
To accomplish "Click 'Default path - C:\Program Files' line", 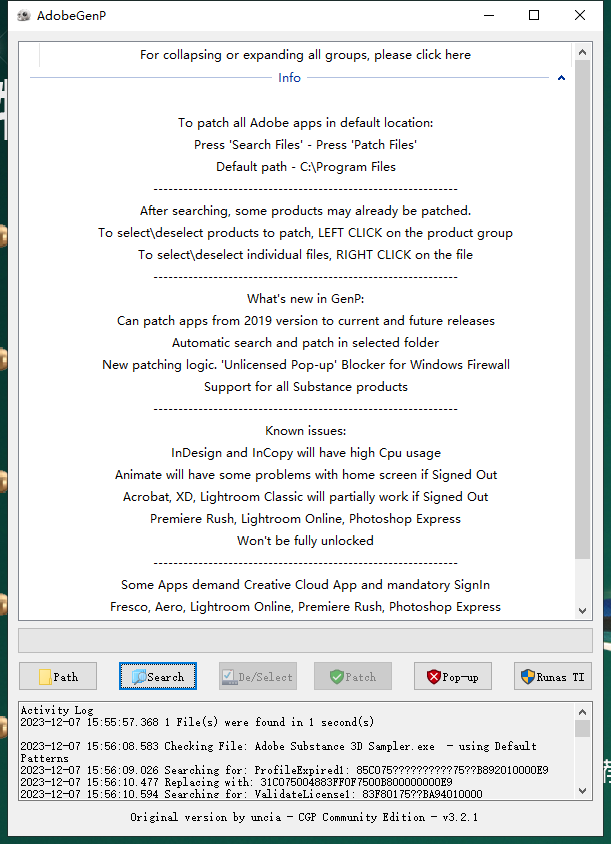I will (305, 167).
